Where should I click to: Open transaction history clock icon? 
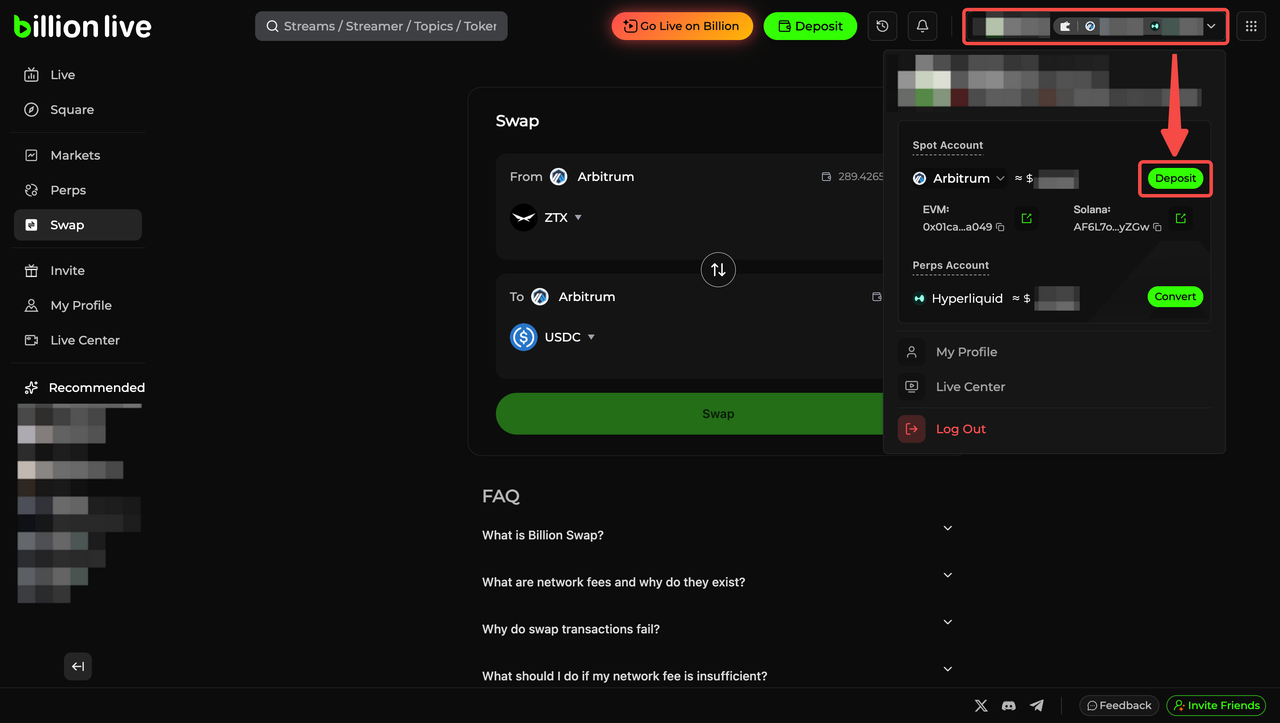coord(882,27)
